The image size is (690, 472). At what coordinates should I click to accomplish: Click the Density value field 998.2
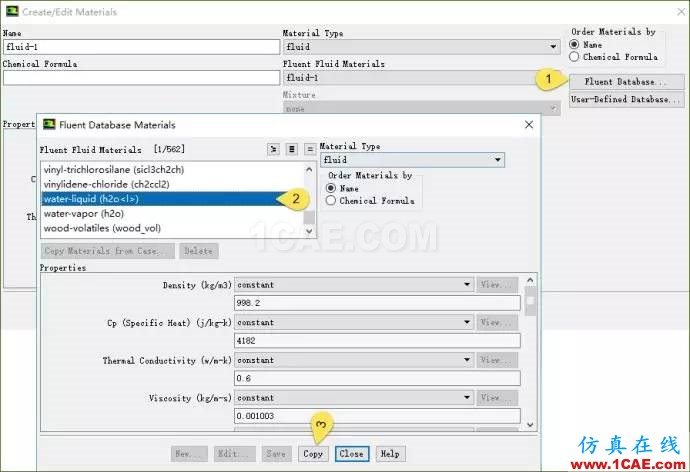[377, 303]
